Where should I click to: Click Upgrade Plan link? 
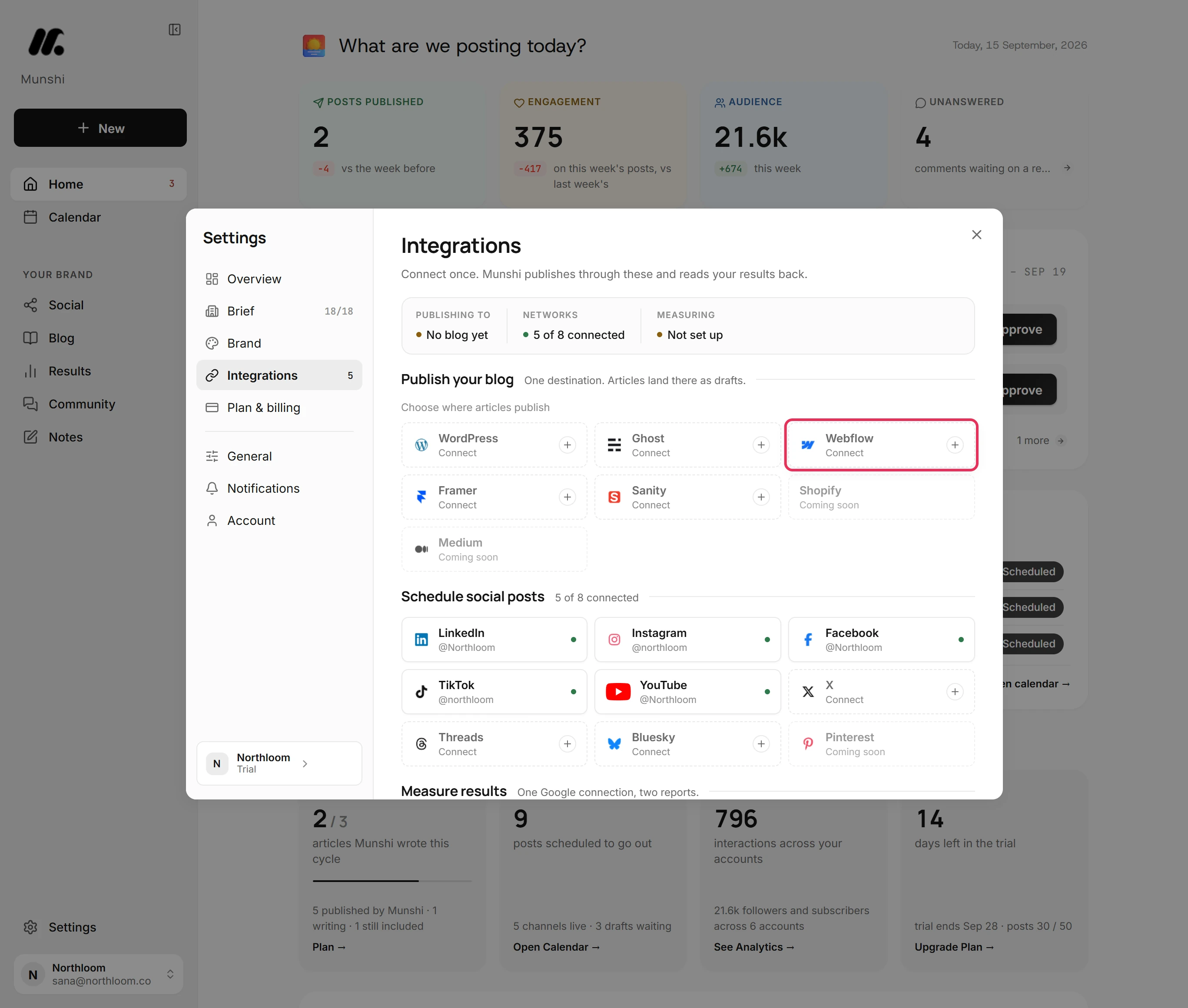(x=954, y=947)
